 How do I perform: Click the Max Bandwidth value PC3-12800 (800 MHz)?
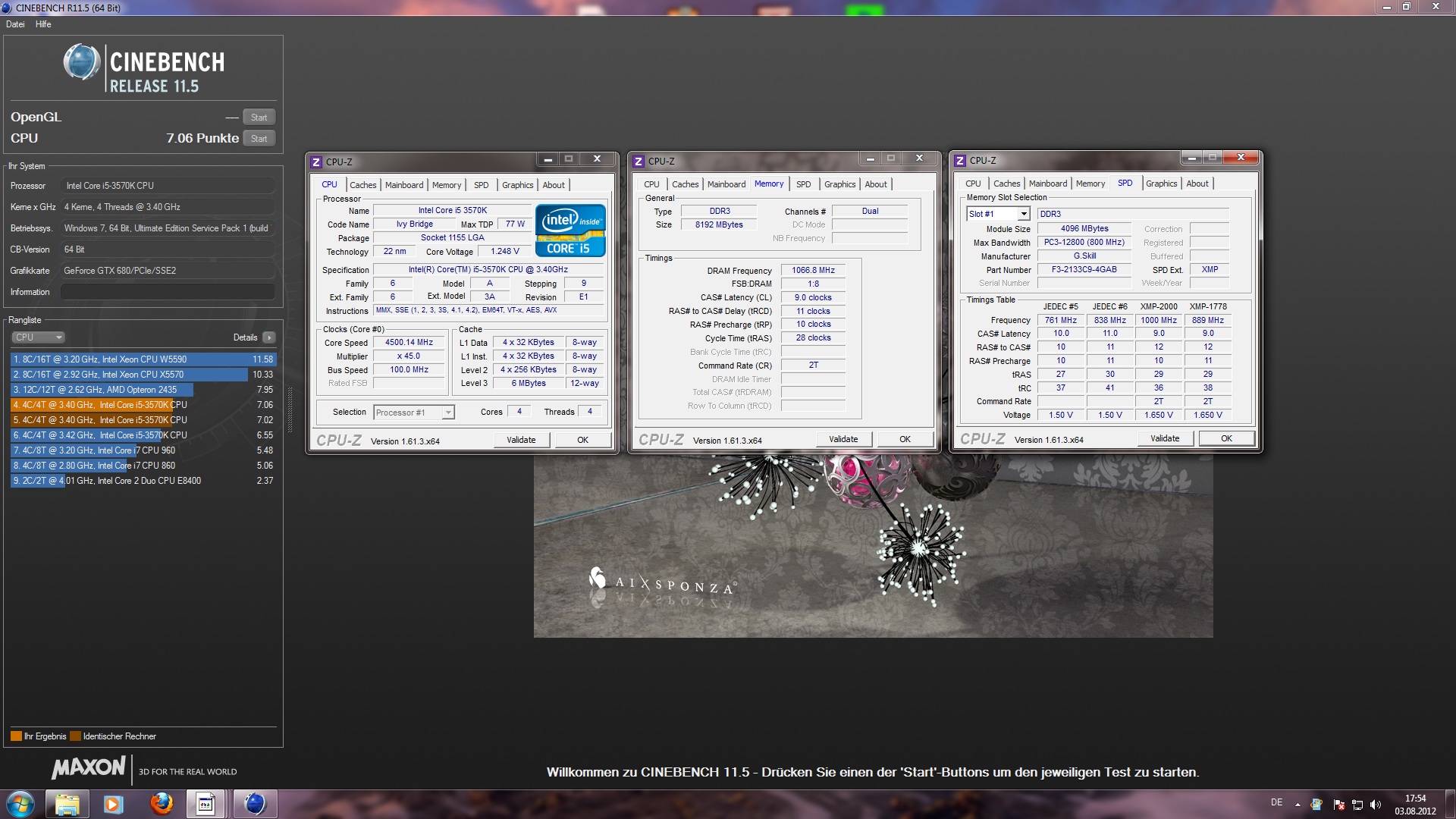[1084, 242]
